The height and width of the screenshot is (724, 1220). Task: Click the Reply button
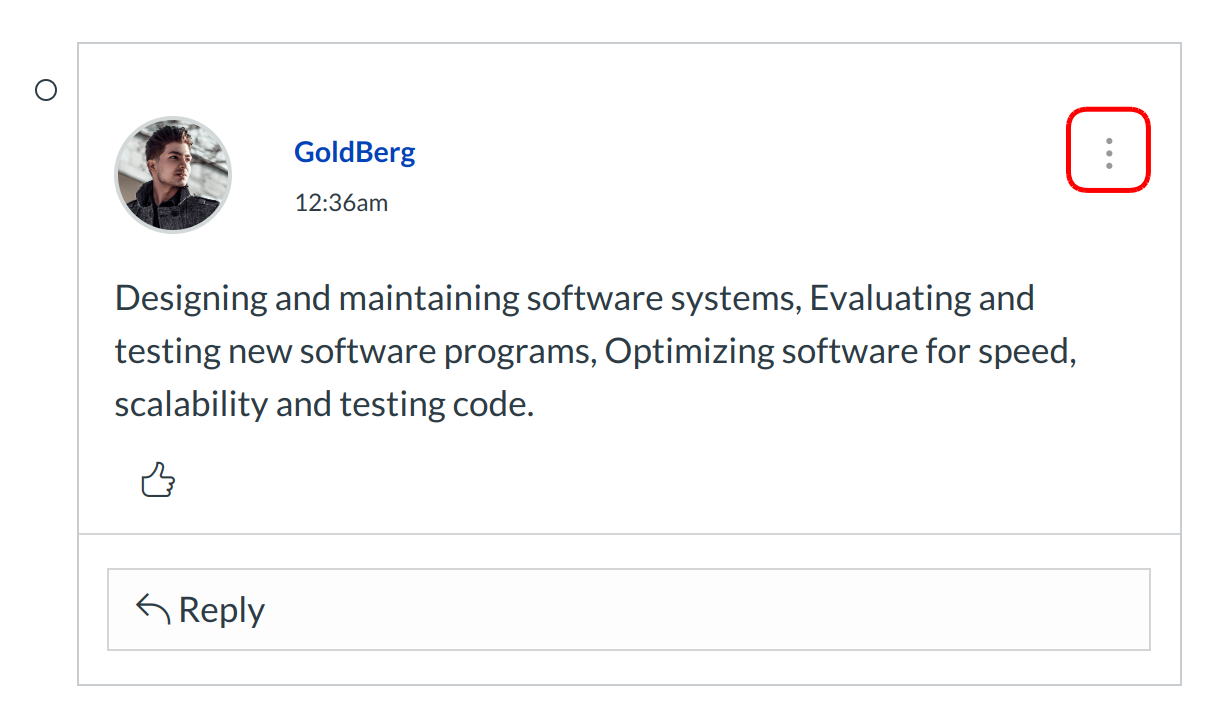628,610
